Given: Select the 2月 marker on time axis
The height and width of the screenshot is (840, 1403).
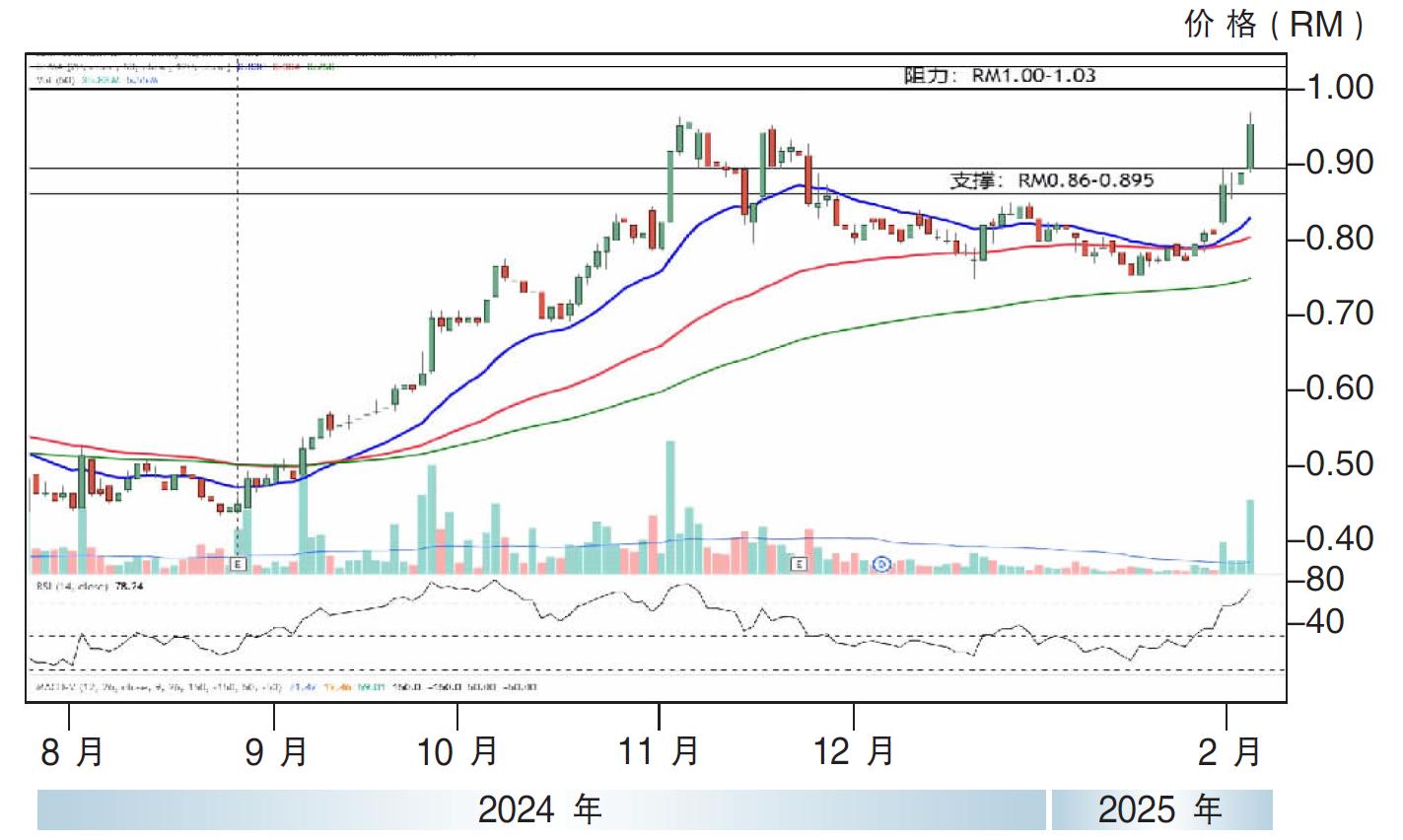Looking at the screenshot, I should 1228,752.
